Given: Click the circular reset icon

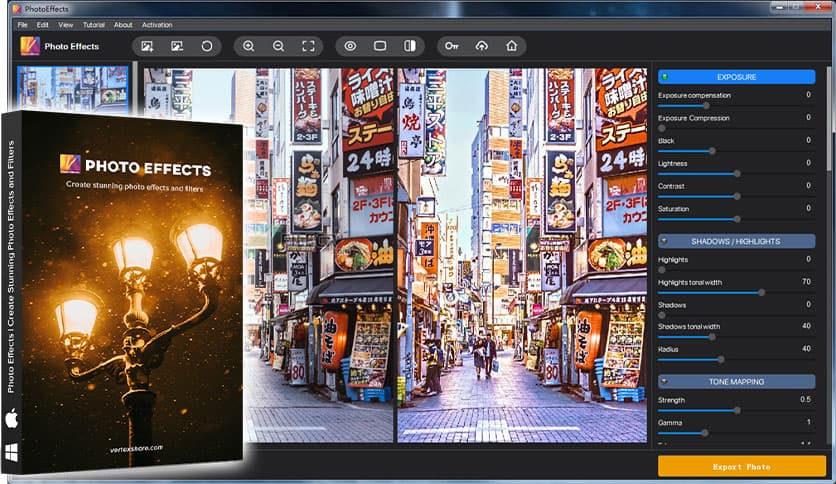Looking at the screenshot, I should 207,46.
